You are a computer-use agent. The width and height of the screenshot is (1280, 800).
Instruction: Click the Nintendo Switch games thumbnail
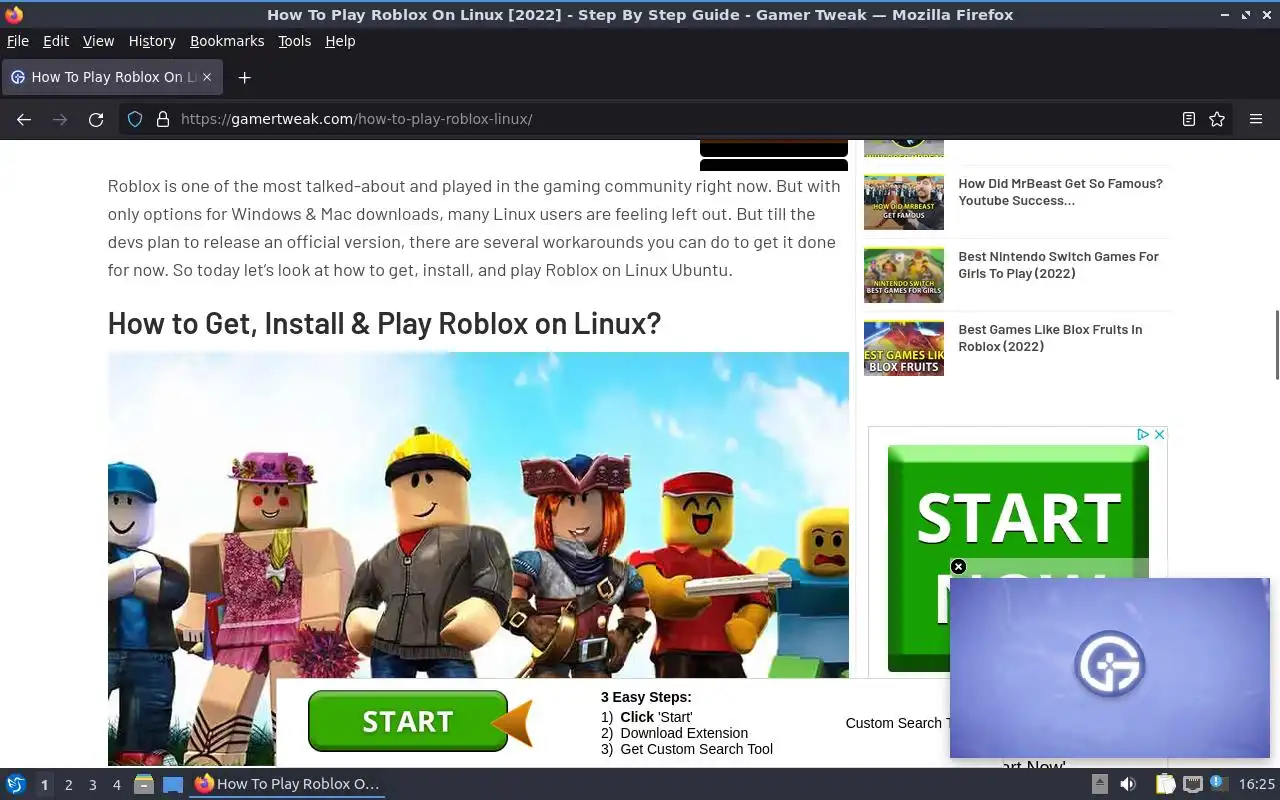904,275
